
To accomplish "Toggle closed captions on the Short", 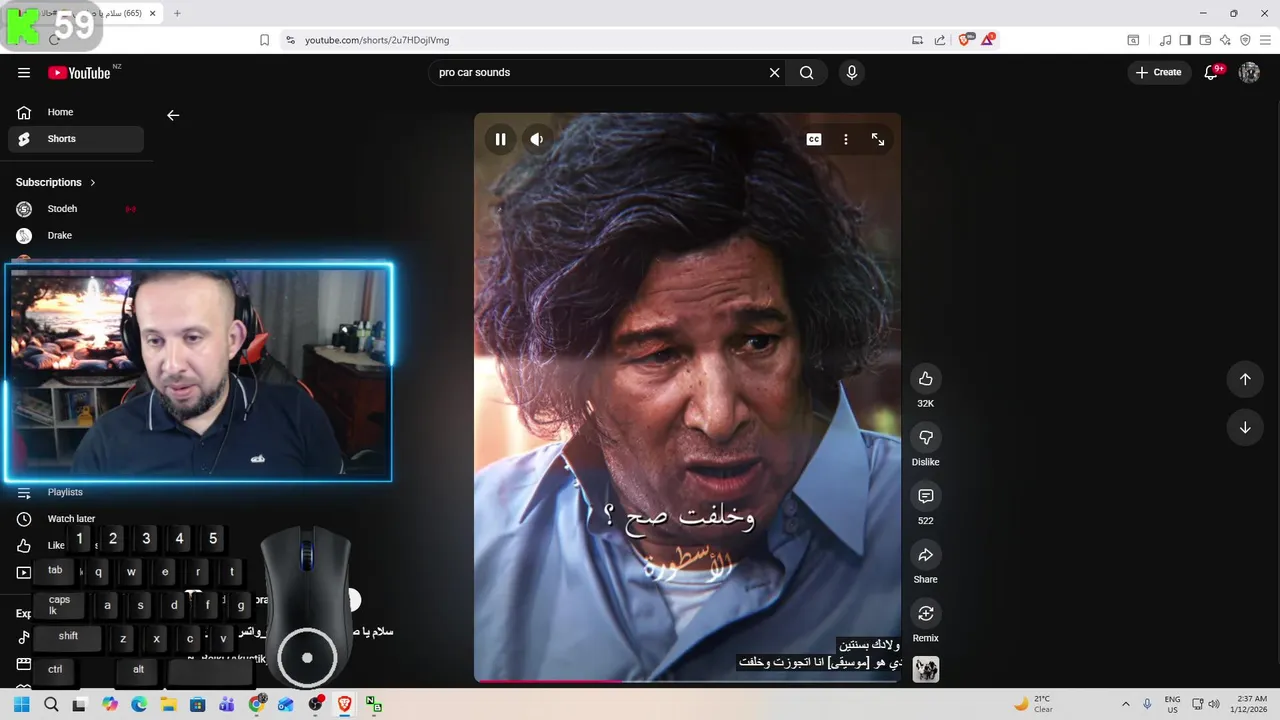I will click(814, 139).
